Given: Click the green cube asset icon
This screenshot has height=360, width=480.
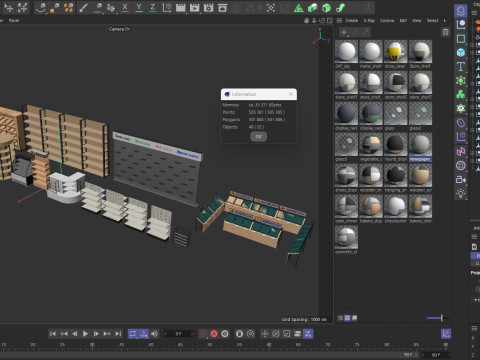Looking at the screenshot, I should pos(312,8).
